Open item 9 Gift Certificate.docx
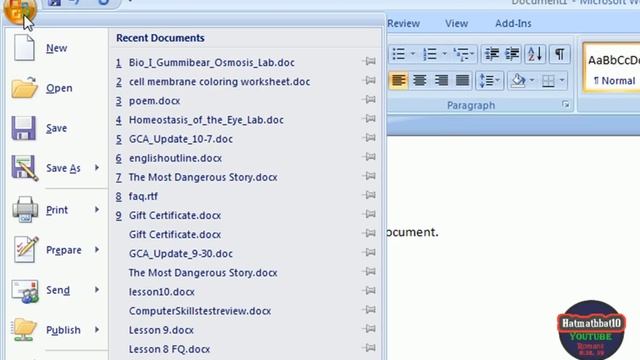The height and width of the screenshot is (360, 640). pos(175,216)
